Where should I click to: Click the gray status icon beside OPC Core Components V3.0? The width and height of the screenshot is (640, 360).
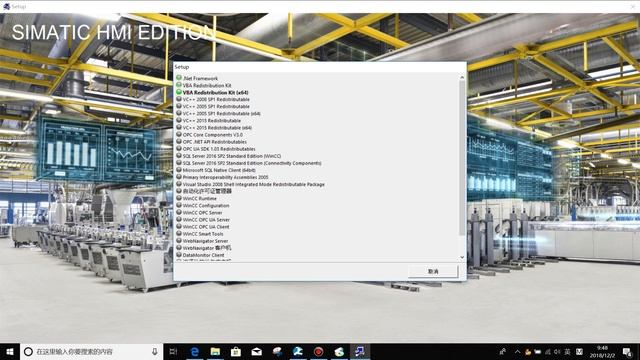179,134
